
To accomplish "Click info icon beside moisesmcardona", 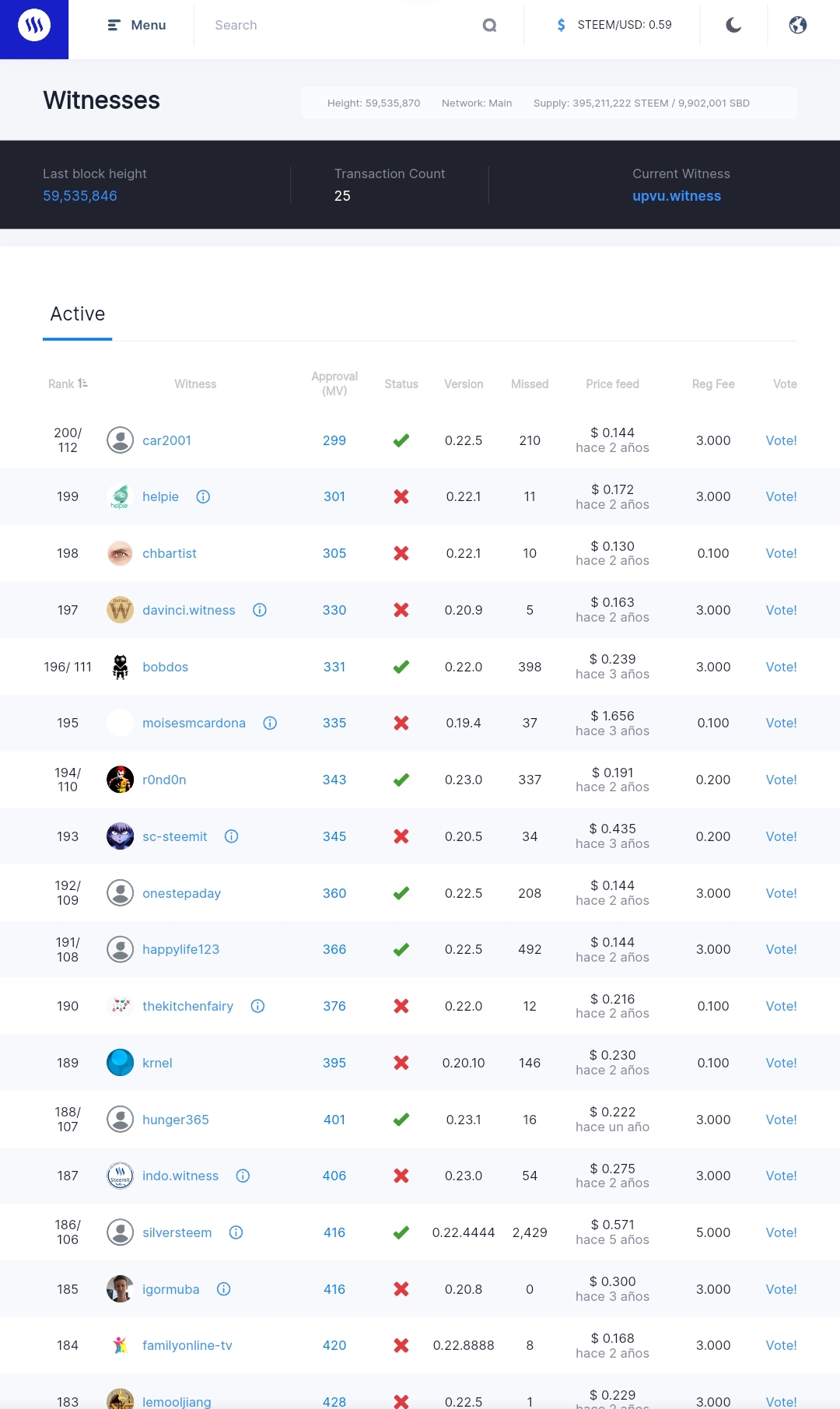I will coord(270,723).
